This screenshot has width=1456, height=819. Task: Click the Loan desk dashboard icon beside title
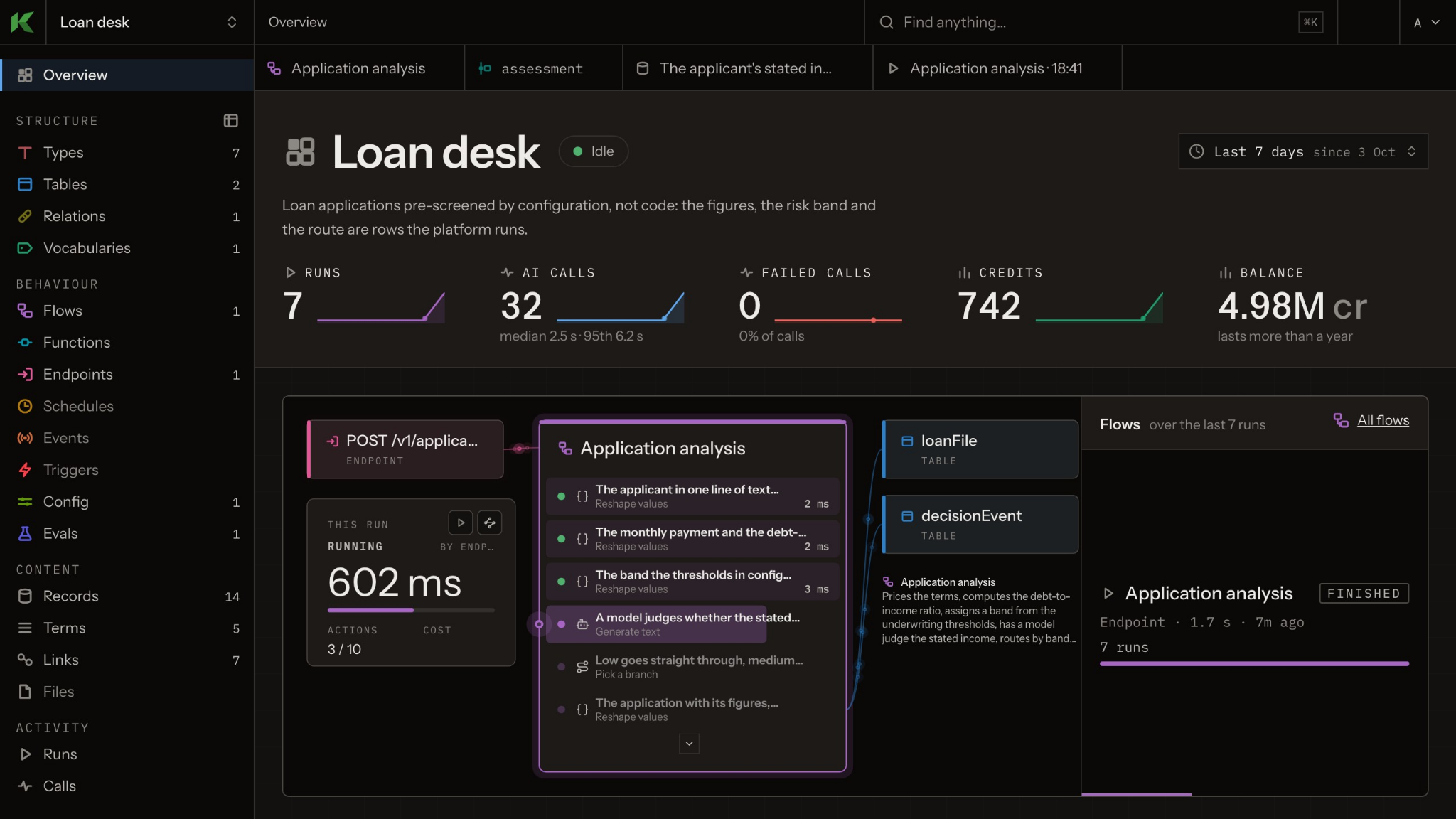(300, 152)
